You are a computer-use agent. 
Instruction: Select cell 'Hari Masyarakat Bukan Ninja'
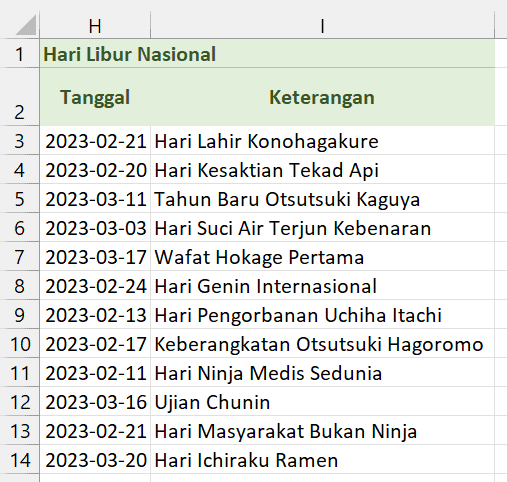[x=322, y=430]
